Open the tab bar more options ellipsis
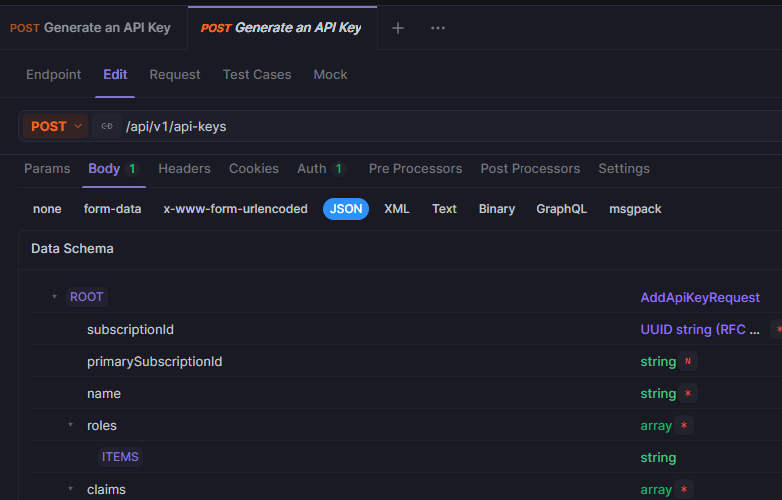 click(x=438, y=28)
